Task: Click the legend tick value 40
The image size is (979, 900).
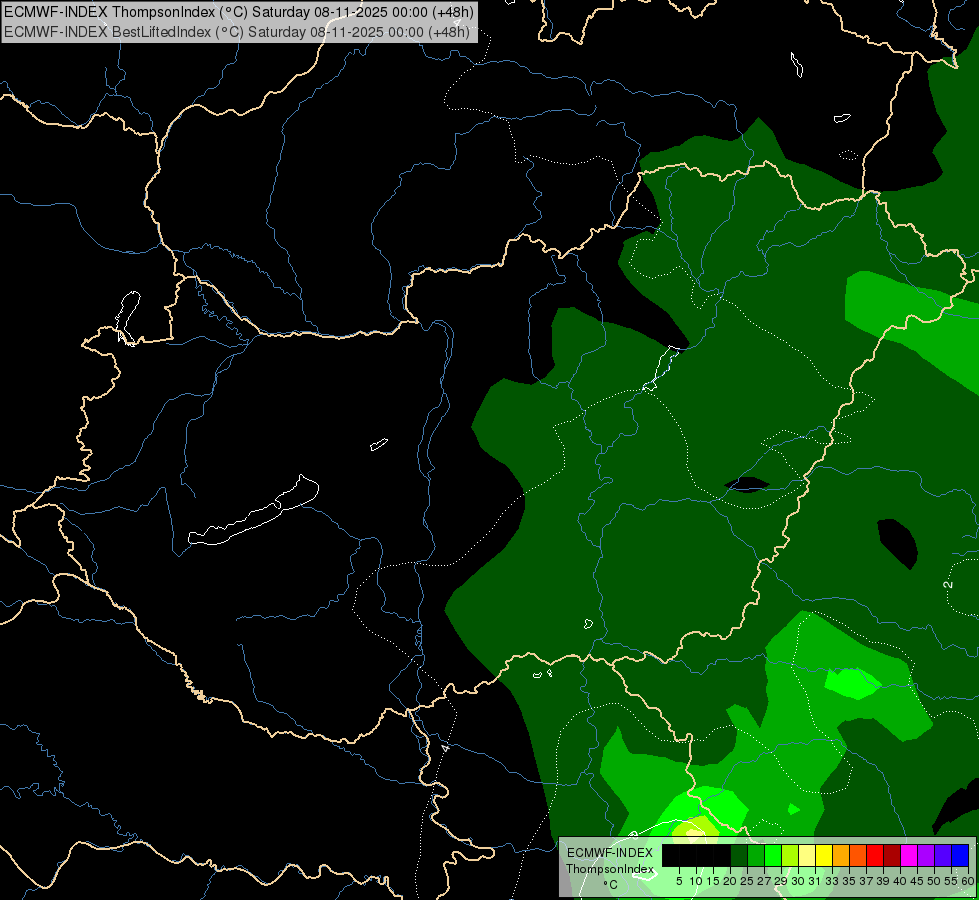Action: 900,881
